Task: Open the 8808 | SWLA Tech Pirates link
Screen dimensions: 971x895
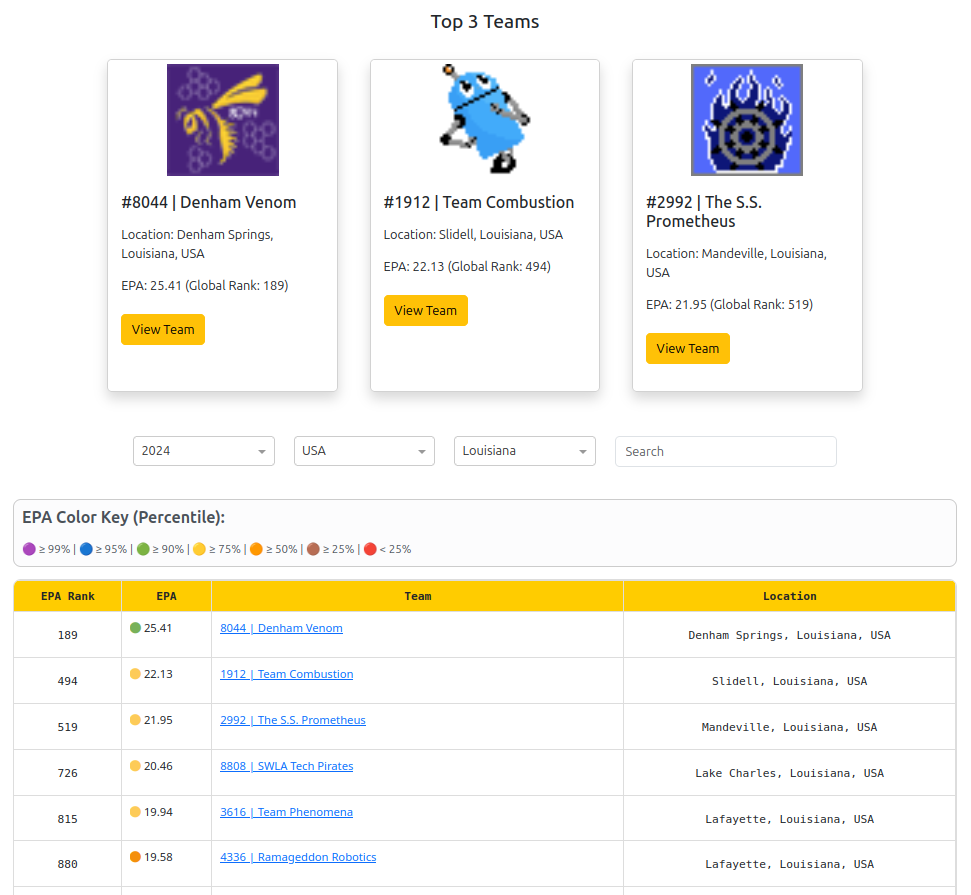Action: (x=286, y=766)
